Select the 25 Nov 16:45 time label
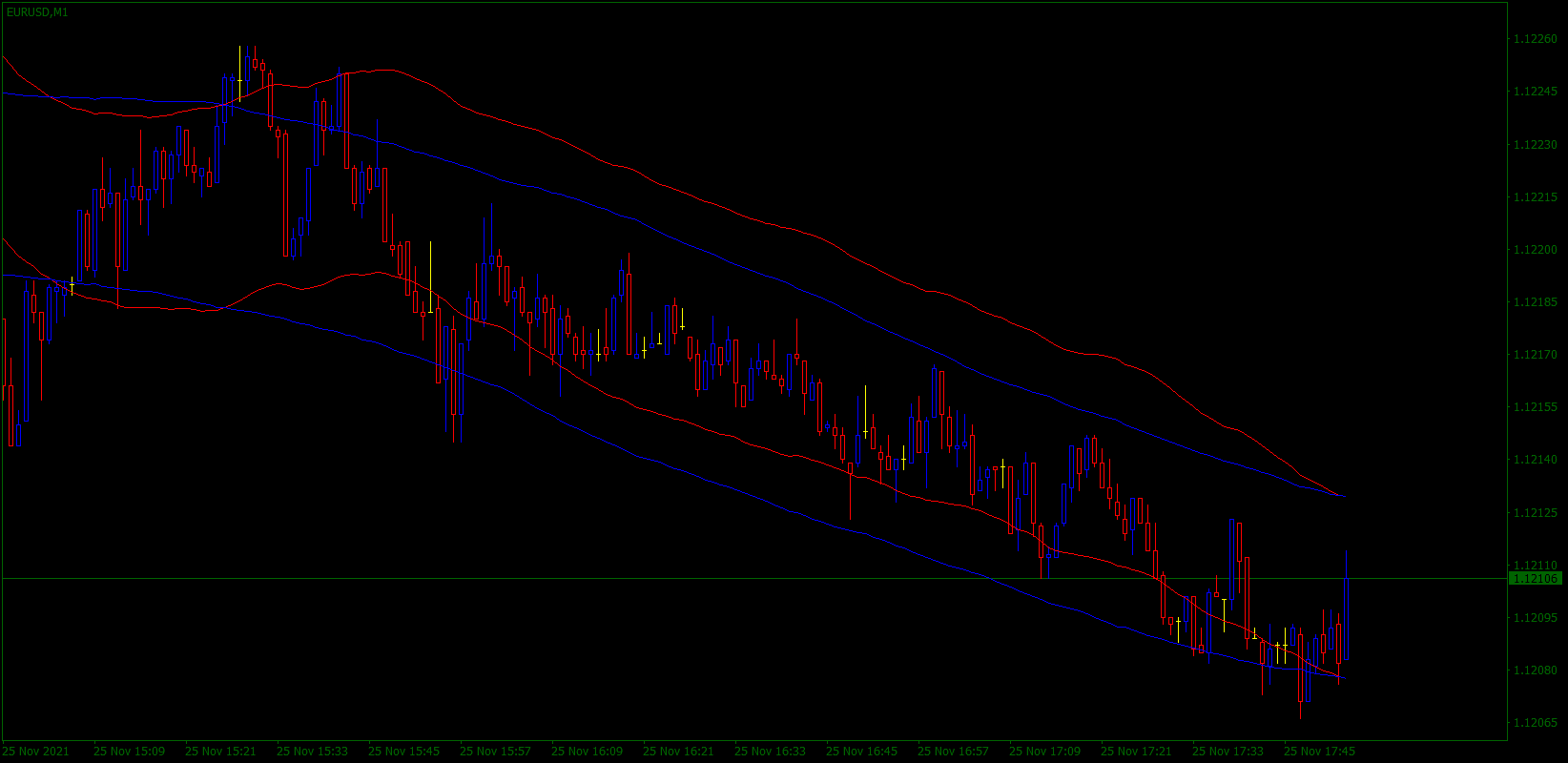The image size is (1568, 763). [x=861, y=752]
